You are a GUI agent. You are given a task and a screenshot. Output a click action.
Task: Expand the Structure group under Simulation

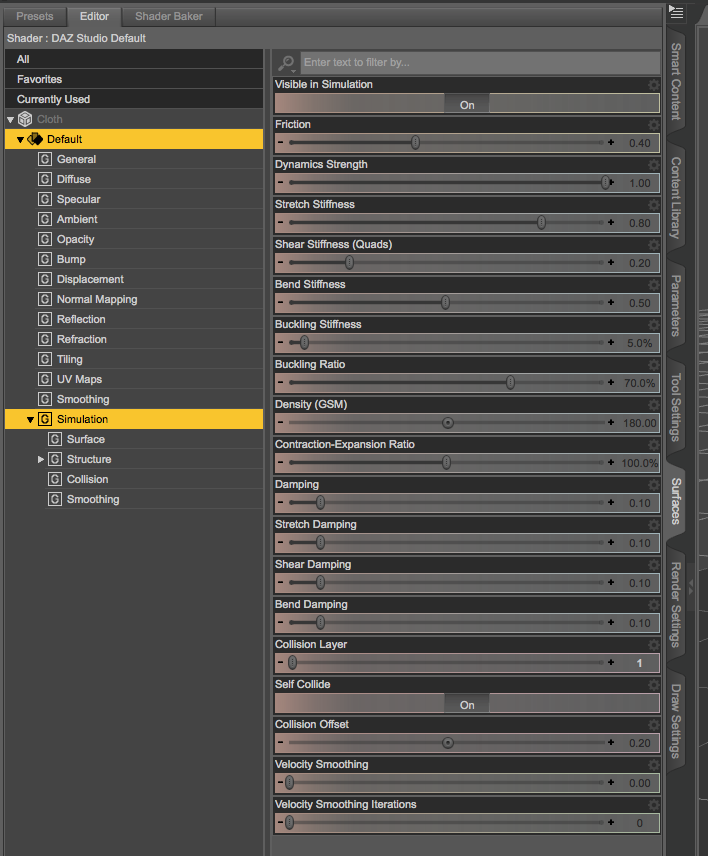pos(41,459)
